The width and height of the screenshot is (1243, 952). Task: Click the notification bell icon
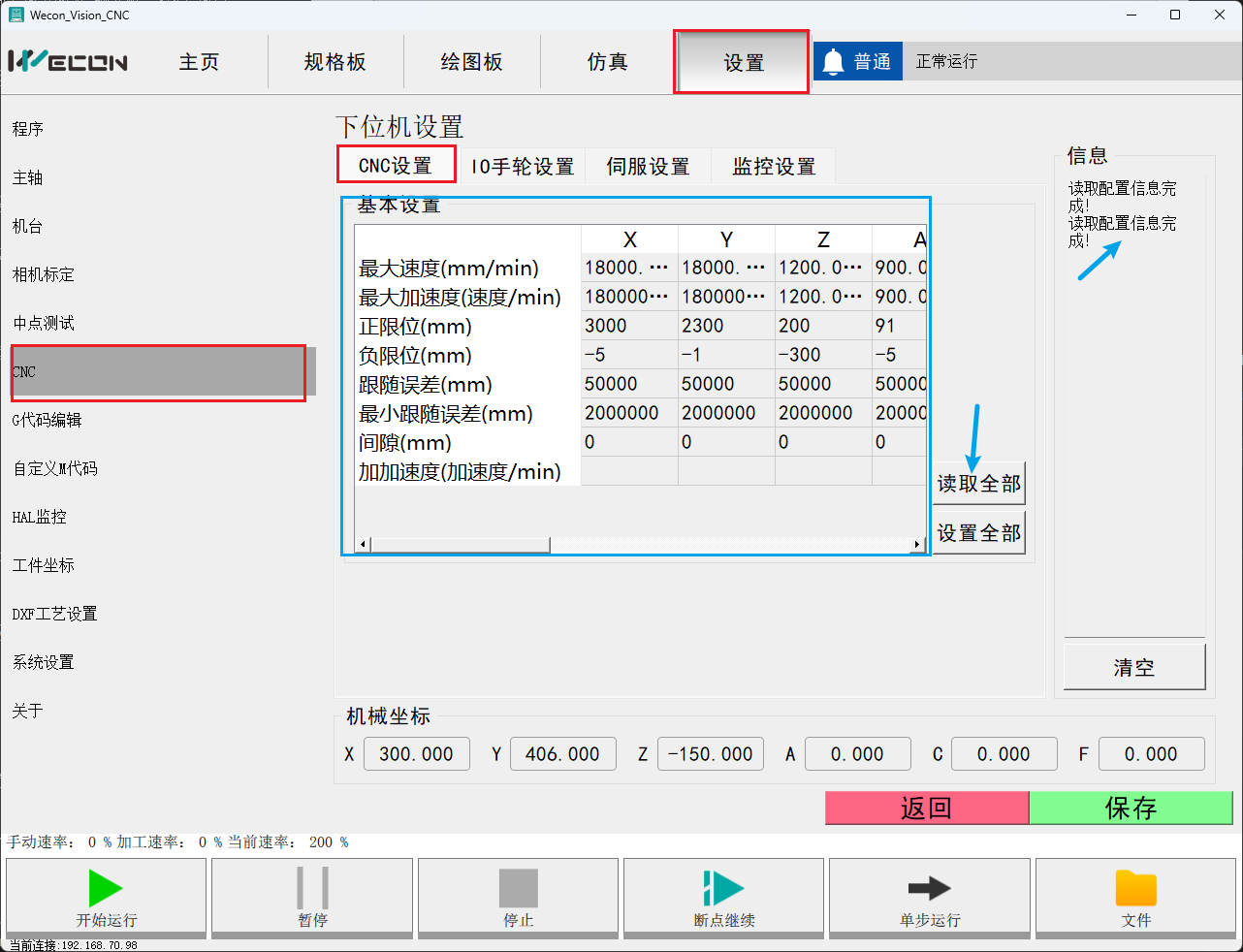[x=833, y=62]
